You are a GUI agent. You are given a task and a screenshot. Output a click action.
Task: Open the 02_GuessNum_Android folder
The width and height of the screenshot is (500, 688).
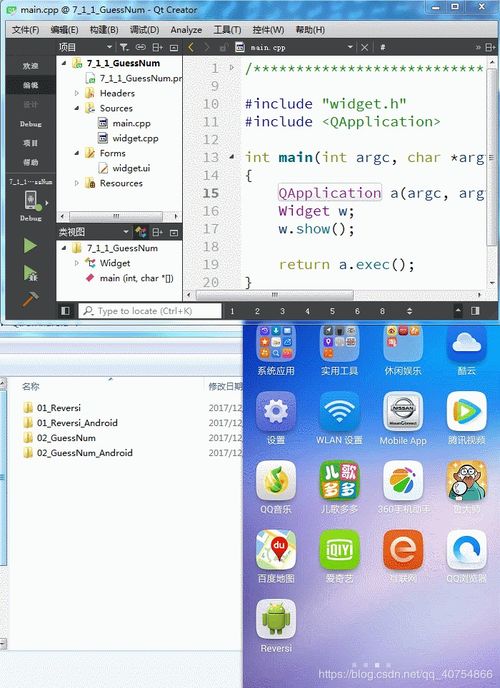pyautogui.click(x=85, y=453)
